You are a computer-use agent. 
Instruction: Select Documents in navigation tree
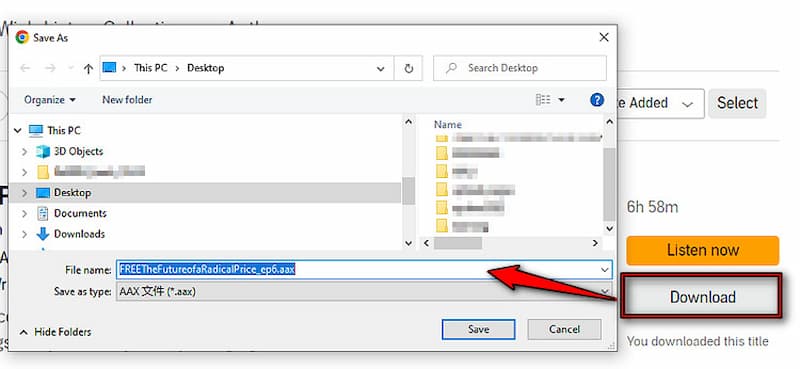pyautogui.click(x=80, y=213)
